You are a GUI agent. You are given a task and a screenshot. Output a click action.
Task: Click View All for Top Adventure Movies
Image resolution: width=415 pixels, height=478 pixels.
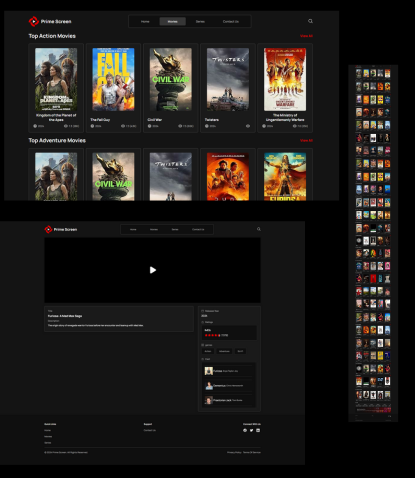(306, 140)
